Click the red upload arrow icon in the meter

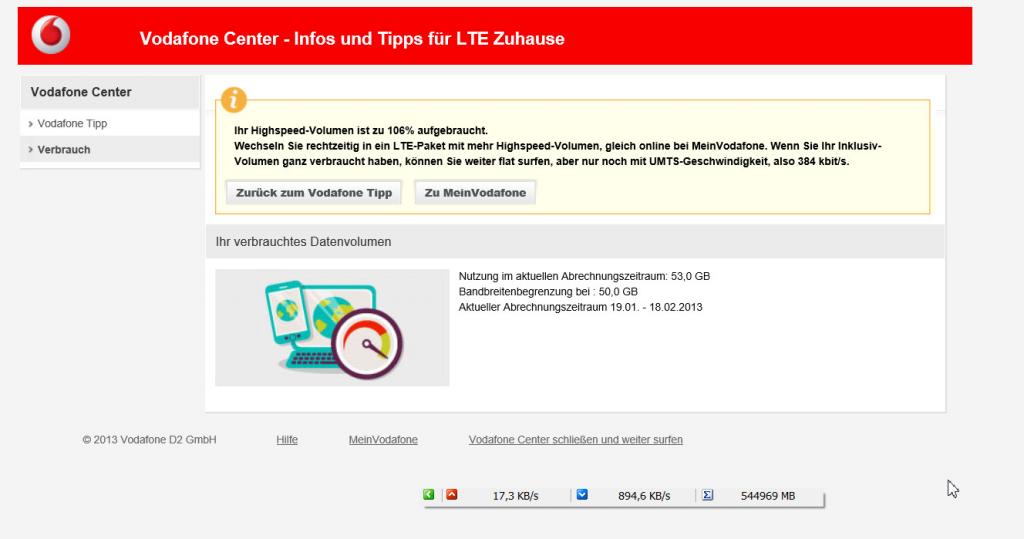451,495
